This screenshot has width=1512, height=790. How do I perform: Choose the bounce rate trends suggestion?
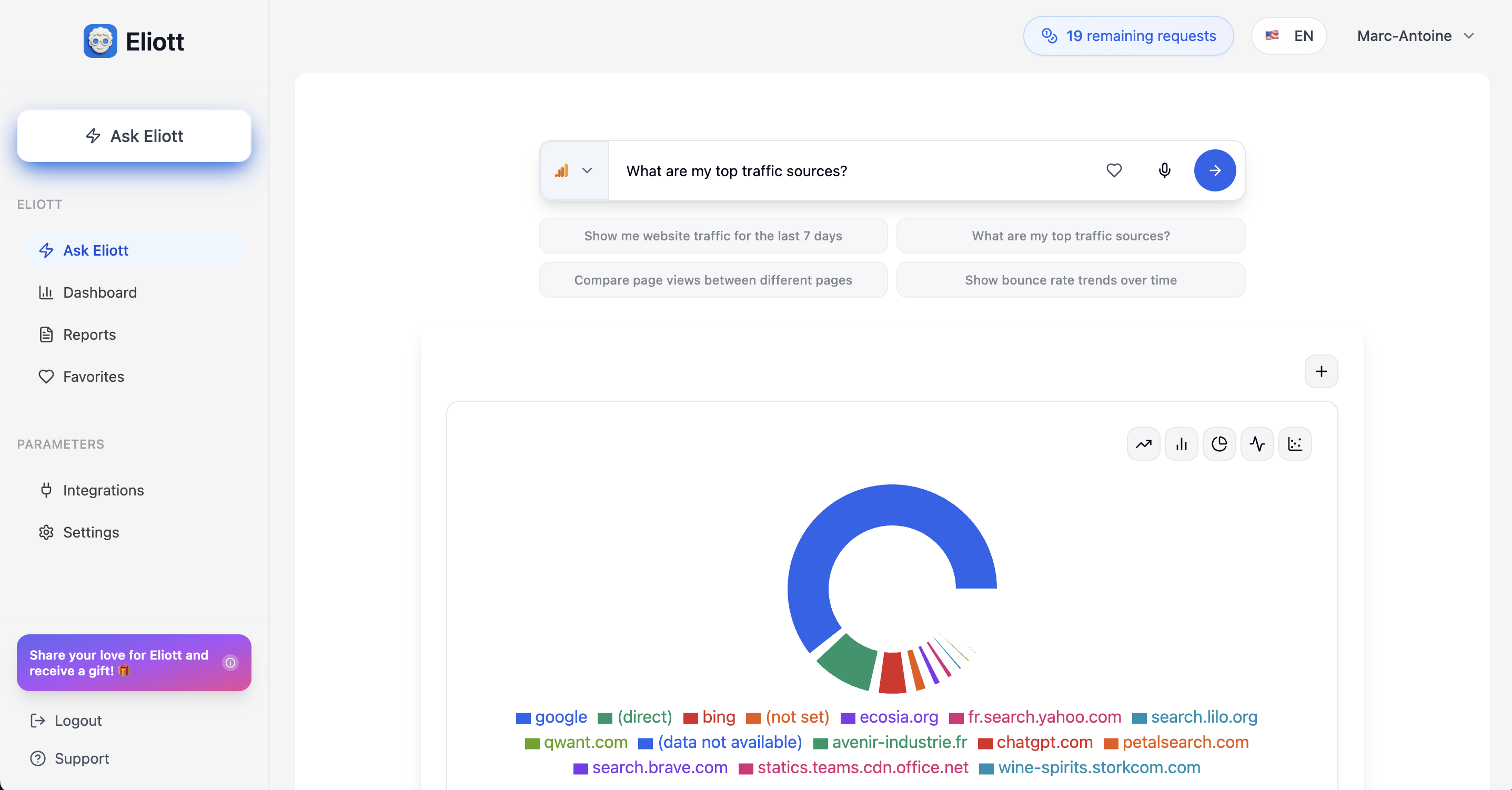(1070, 280)
